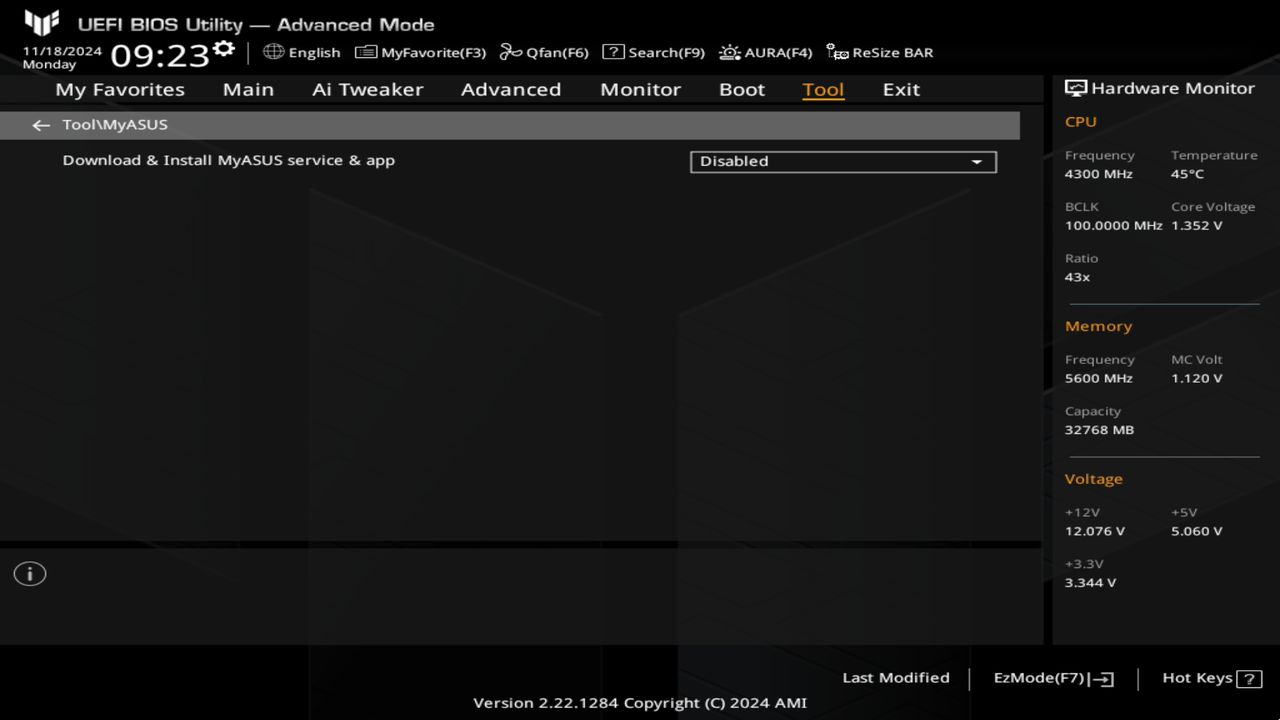
Task: Open MyFavorite(F3) list
Action: click(x=420, y=52)
